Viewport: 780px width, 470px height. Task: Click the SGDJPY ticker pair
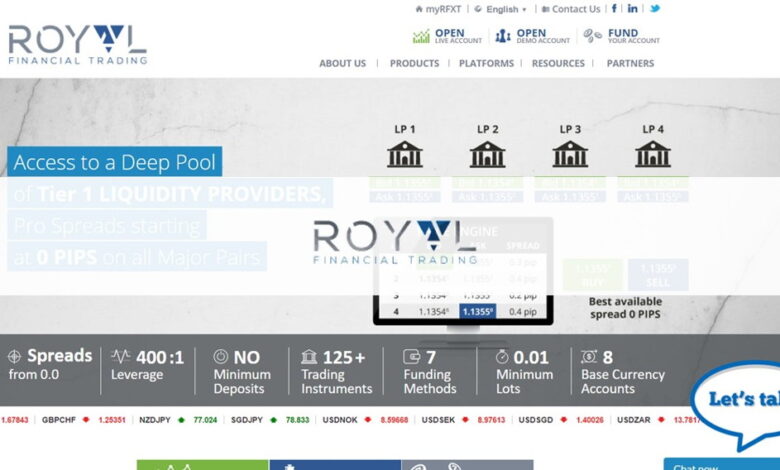247,420
